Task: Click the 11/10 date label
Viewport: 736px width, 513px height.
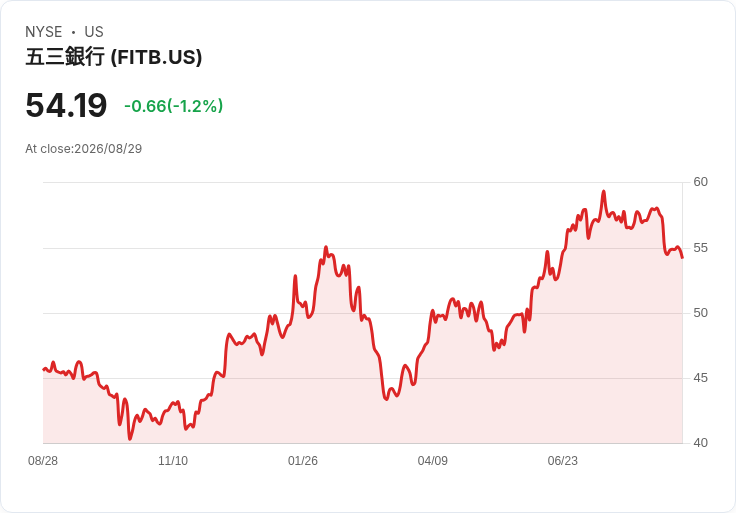Action: coord(173,461)
